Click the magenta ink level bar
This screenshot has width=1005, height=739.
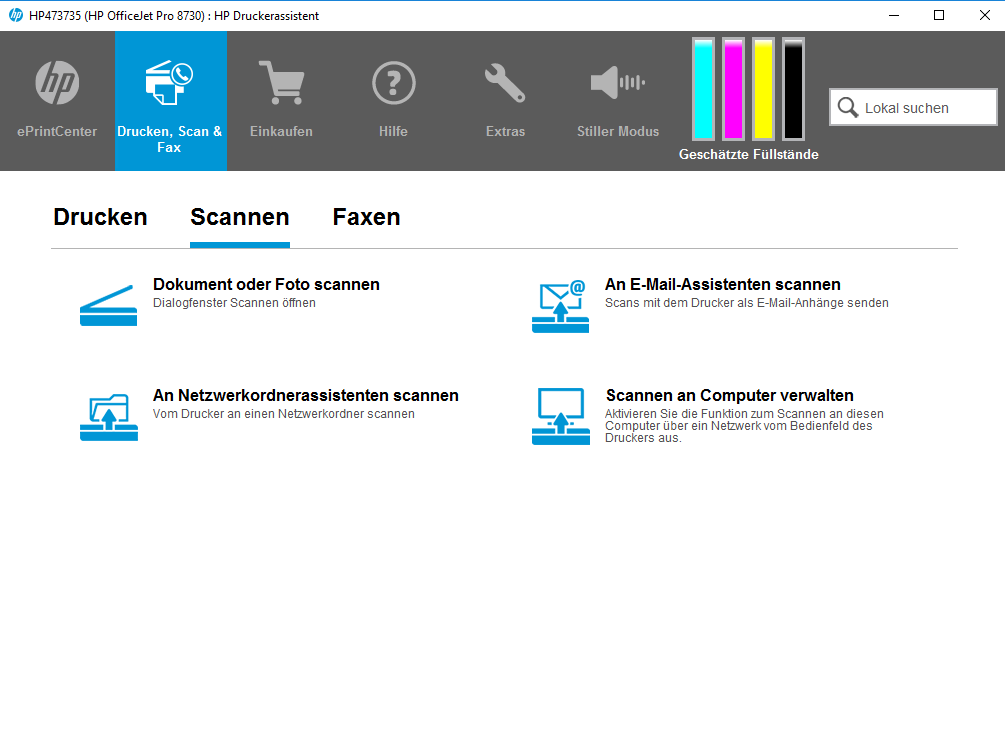pyautogui.click(x=733, y=88)
